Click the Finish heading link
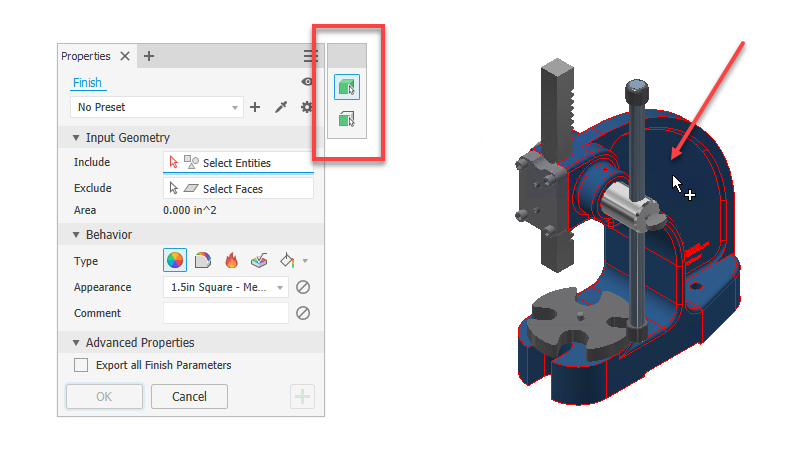The height and width of the screenshot is (450, 800). click(87, 83)
